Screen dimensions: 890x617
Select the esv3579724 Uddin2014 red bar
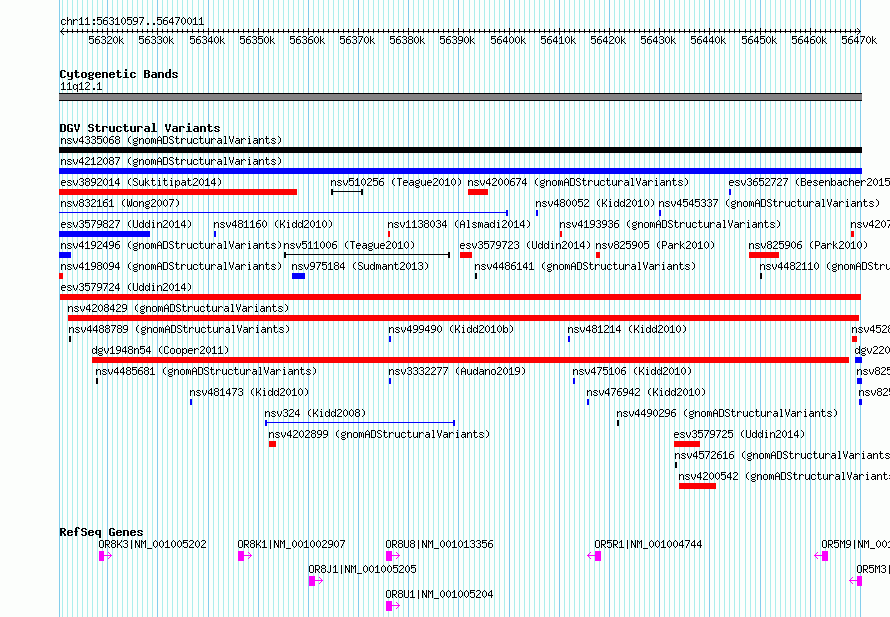pos(460,297)
